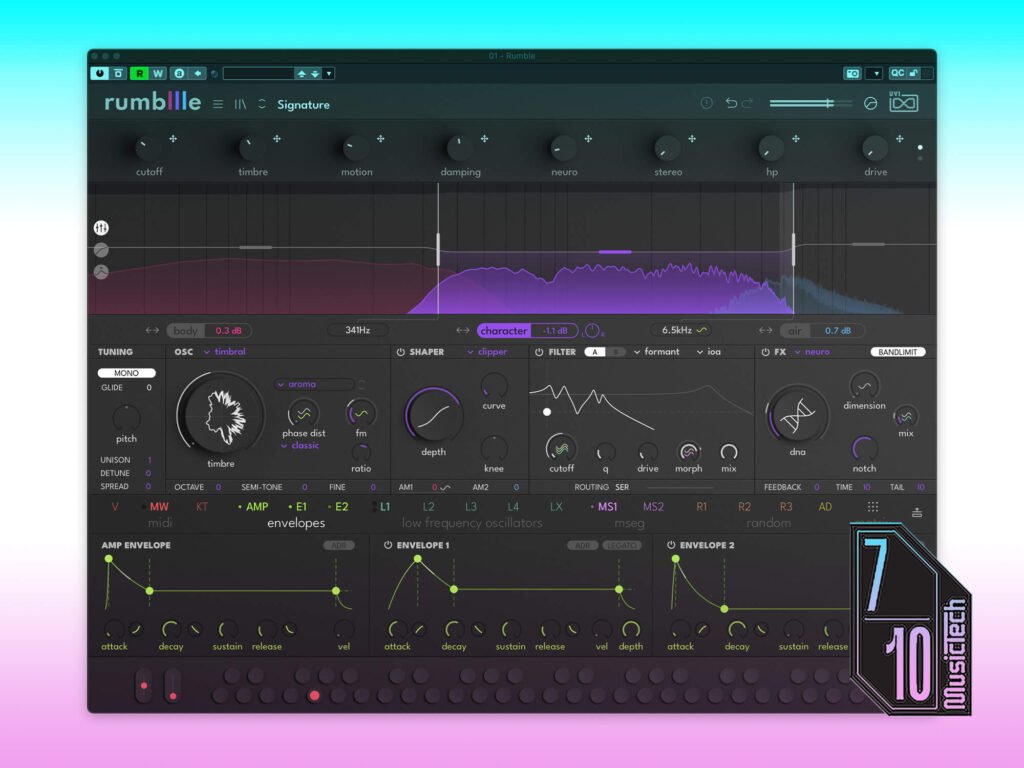Select the character band button
1024x768 pixels.
pyautogui.click(x=504, y=330)
